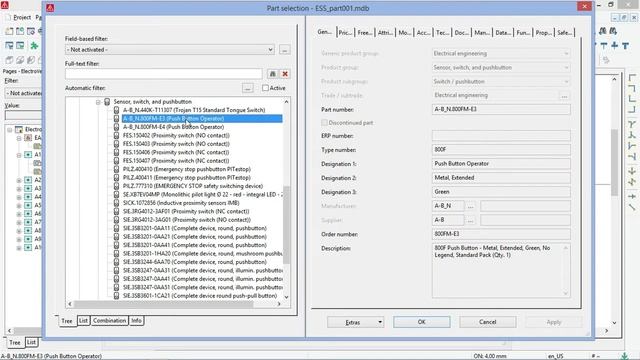
Task: Click right arrow of tree horizontal scrollbar
Action: point(279,304)
